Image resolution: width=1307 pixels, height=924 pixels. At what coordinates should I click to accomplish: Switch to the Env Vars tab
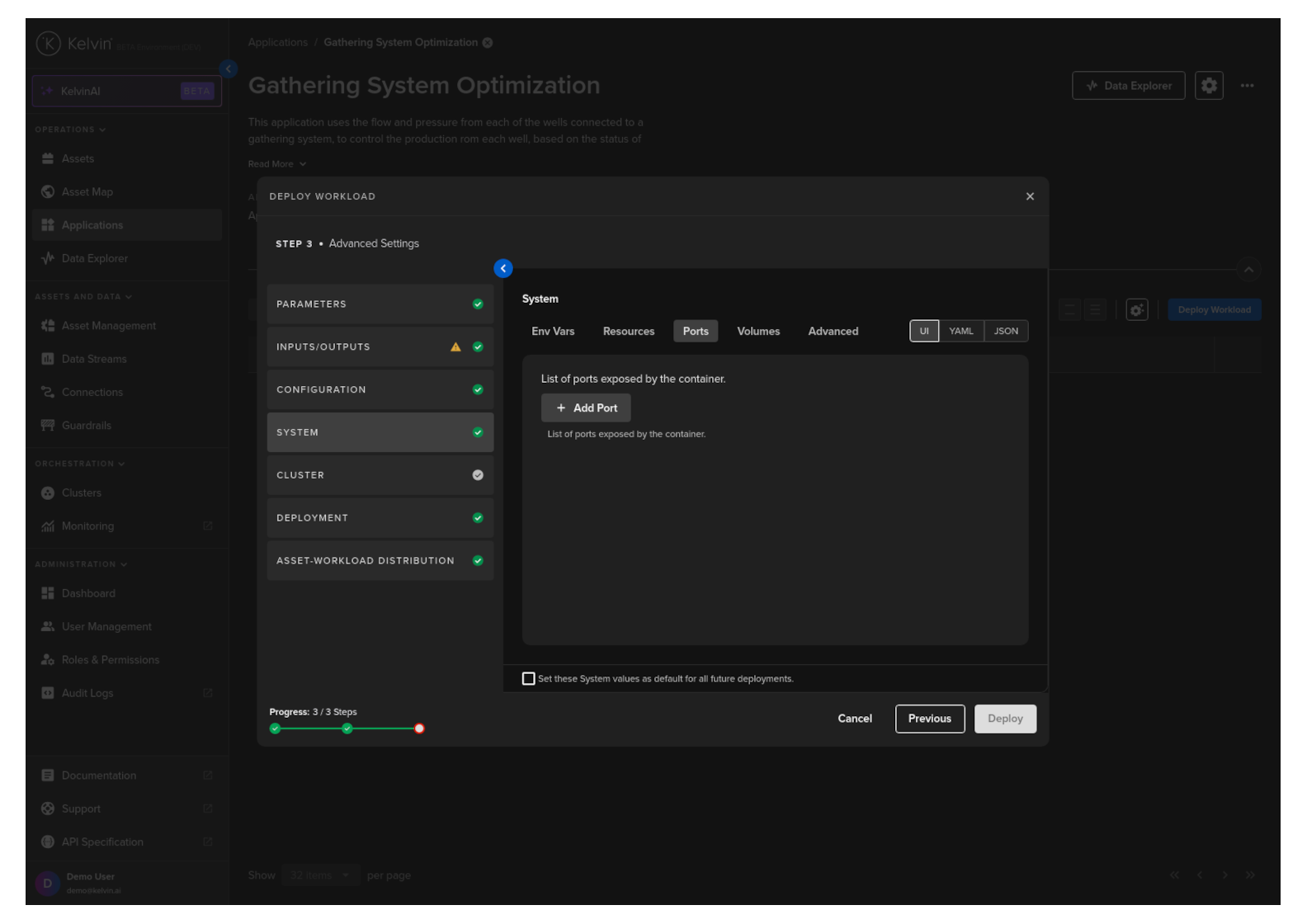point(553,332)
